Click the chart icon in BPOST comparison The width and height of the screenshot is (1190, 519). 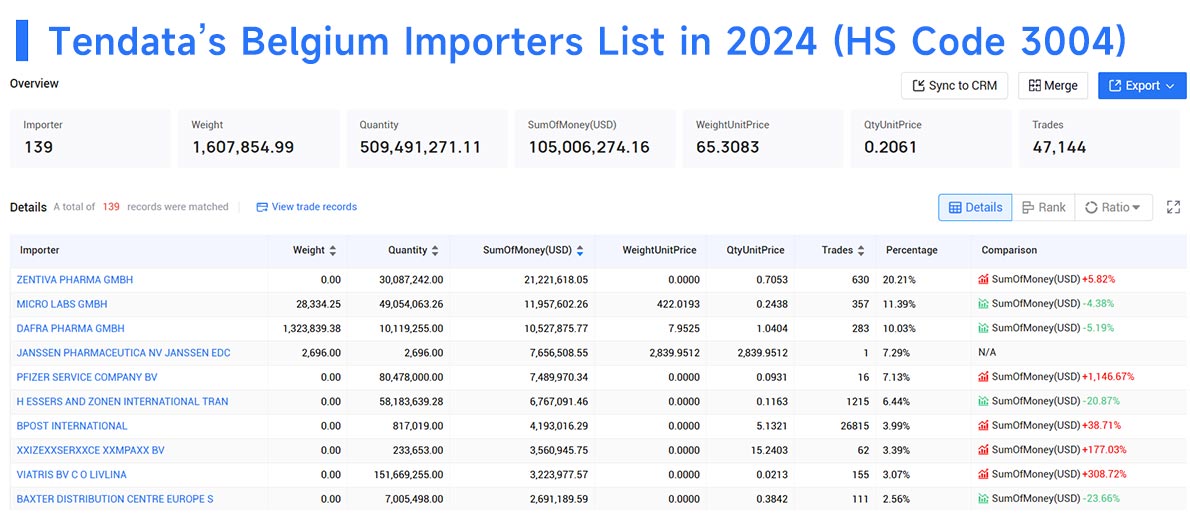(x=984, y=425)
